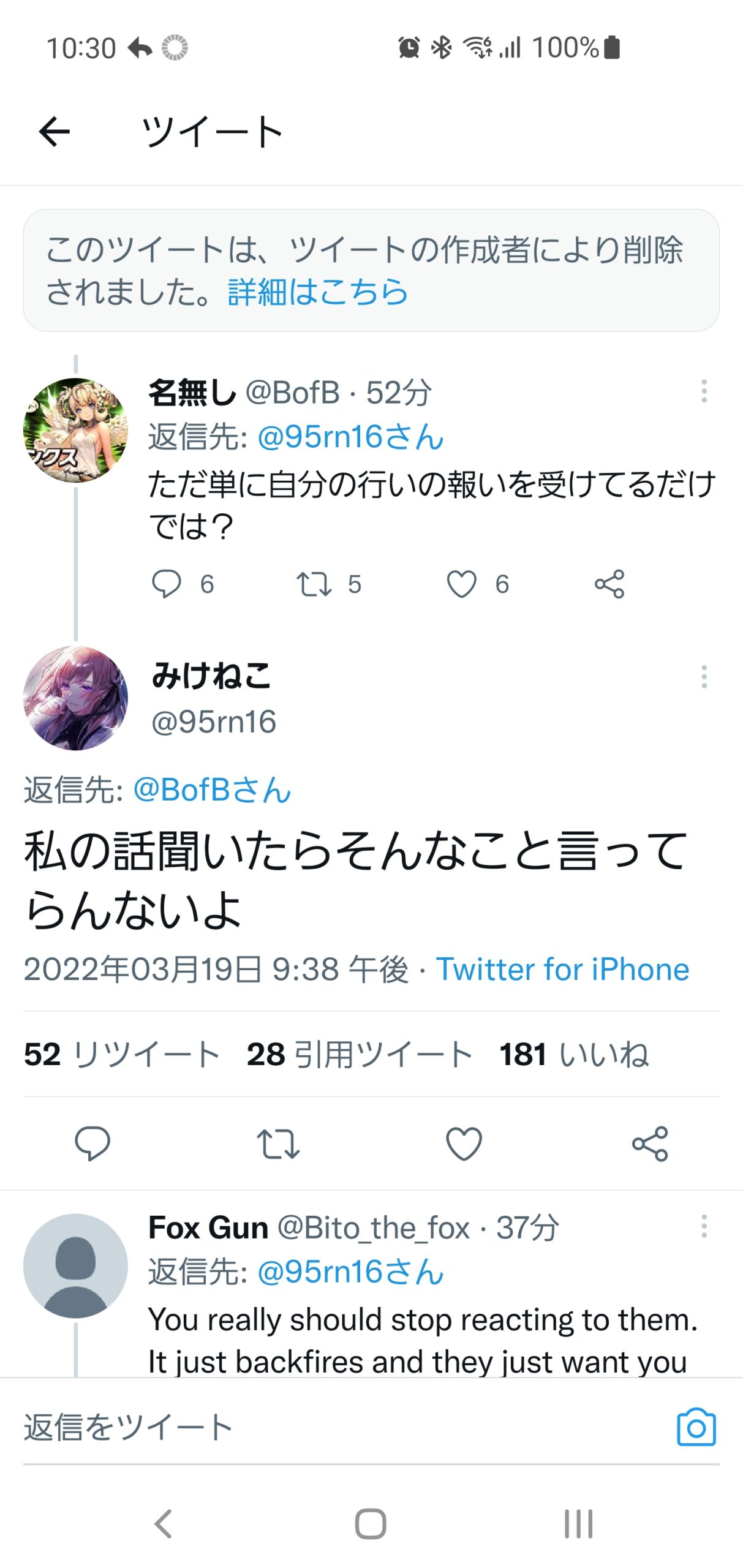This screenshot has width=743, height=1568.
Task: View the 52 リツイート list
Action: (122, 1054)
